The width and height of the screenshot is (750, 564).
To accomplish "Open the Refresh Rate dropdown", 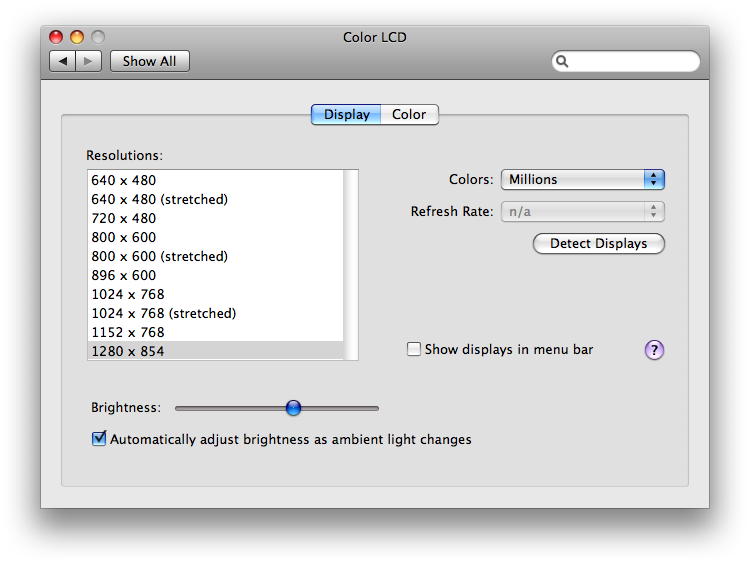I will (x=583, y=211).
